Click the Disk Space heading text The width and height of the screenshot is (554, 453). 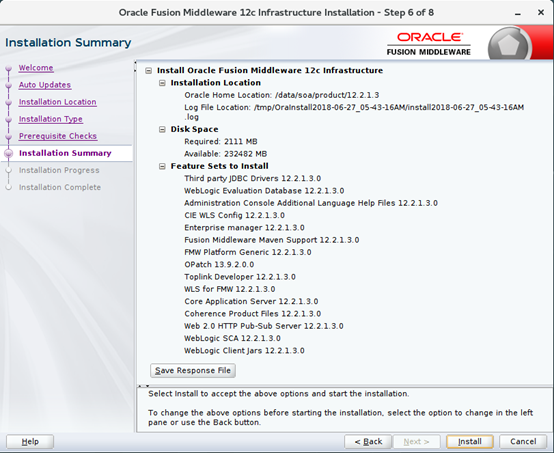pyautogui.click(x=194, y=129)
